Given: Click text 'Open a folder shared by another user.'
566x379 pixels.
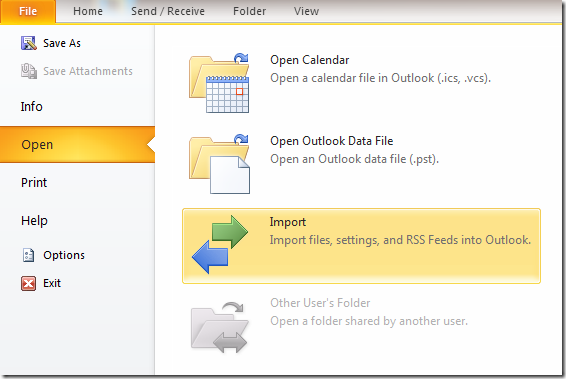Looking at the screenshot, I should (369, 321).
